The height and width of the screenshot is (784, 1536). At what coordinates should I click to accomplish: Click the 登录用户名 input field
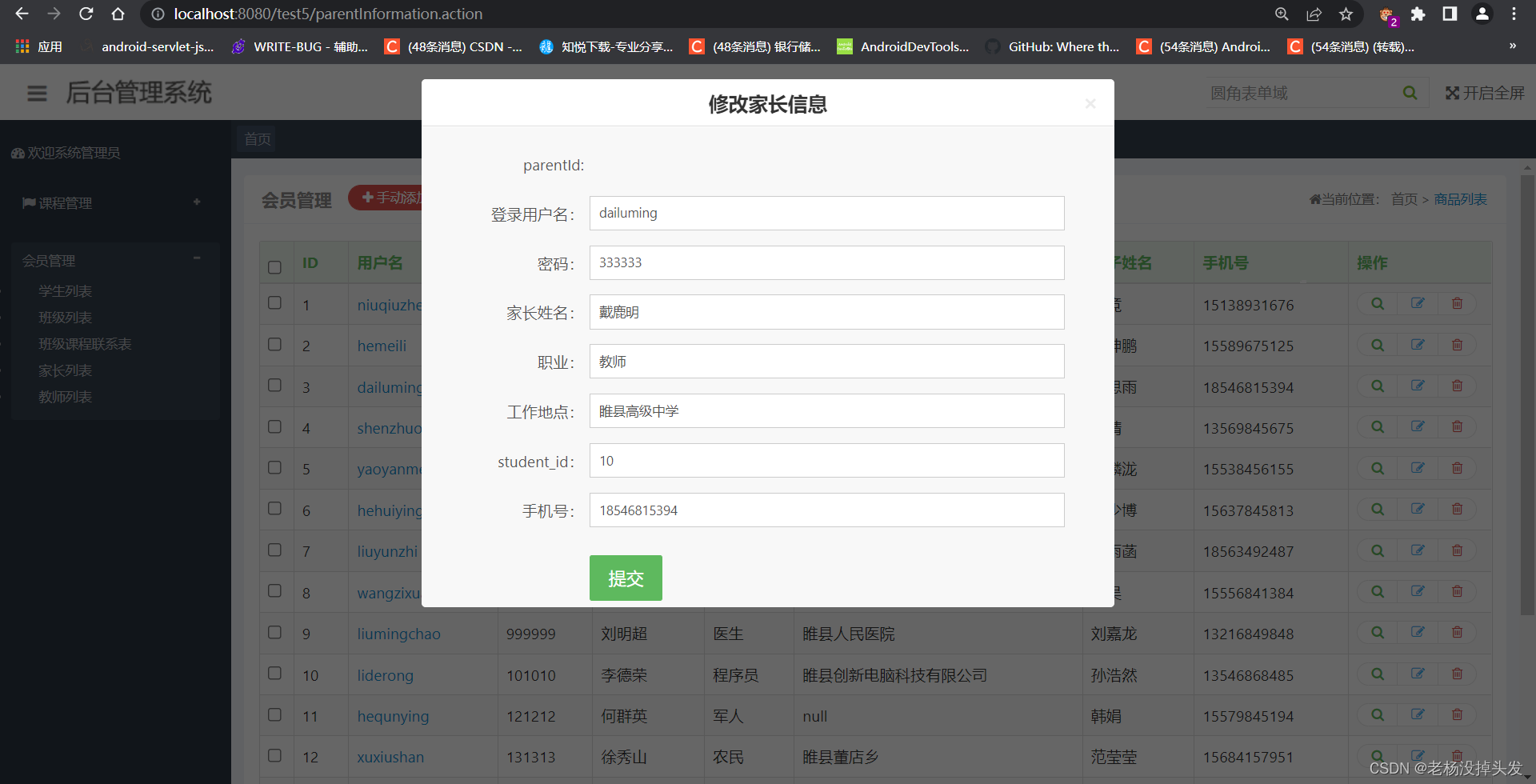pos(826,213)
